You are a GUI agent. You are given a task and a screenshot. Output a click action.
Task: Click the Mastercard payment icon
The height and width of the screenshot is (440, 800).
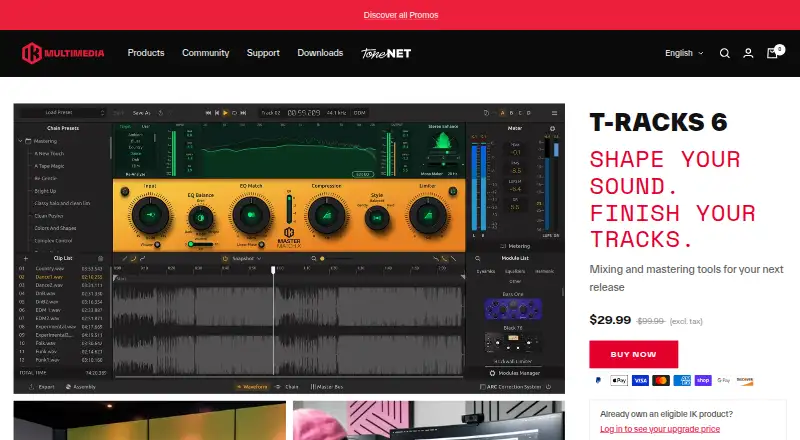click(661, 380)
